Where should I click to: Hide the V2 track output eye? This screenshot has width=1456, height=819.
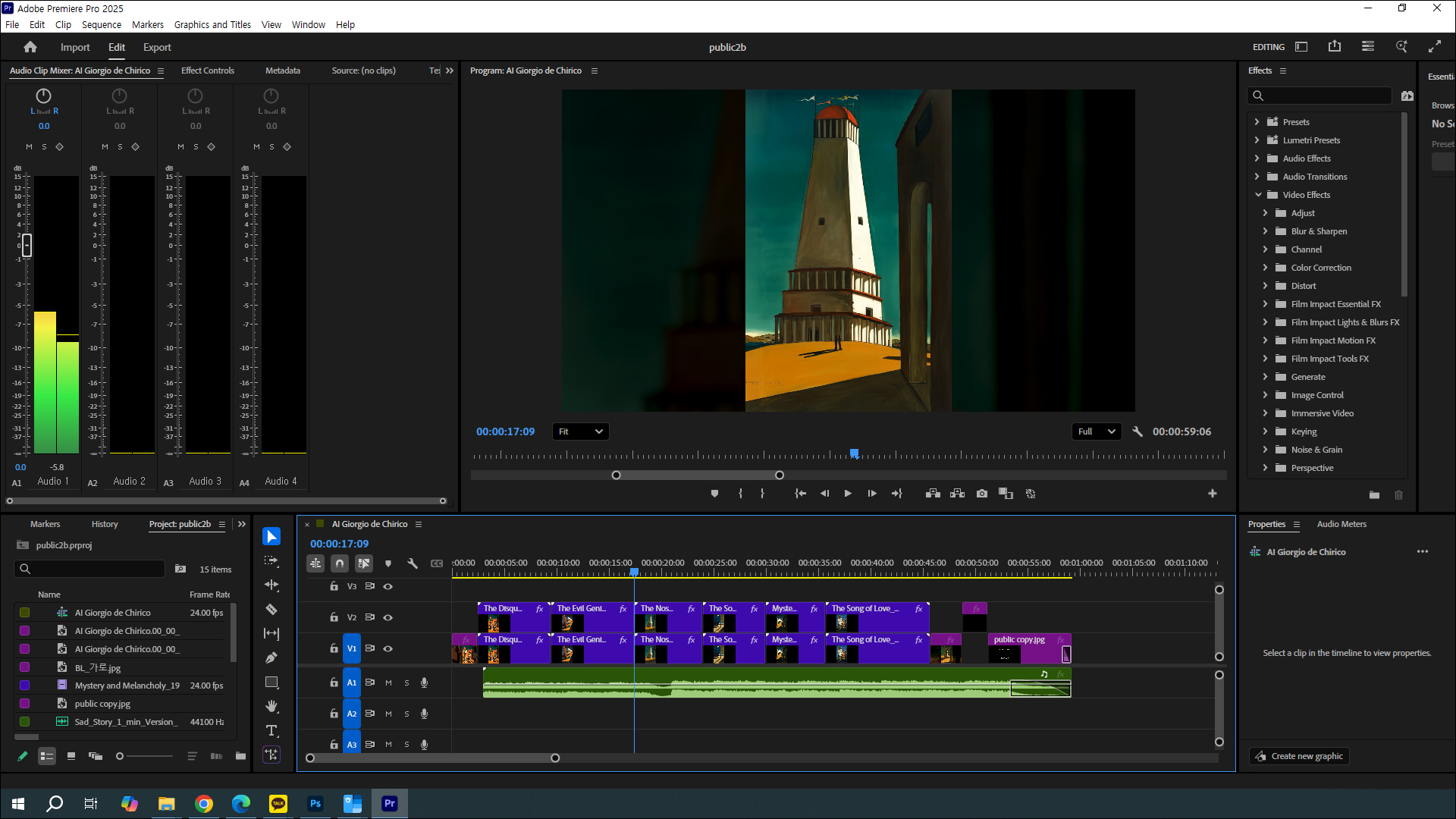(x=388, y=617)
